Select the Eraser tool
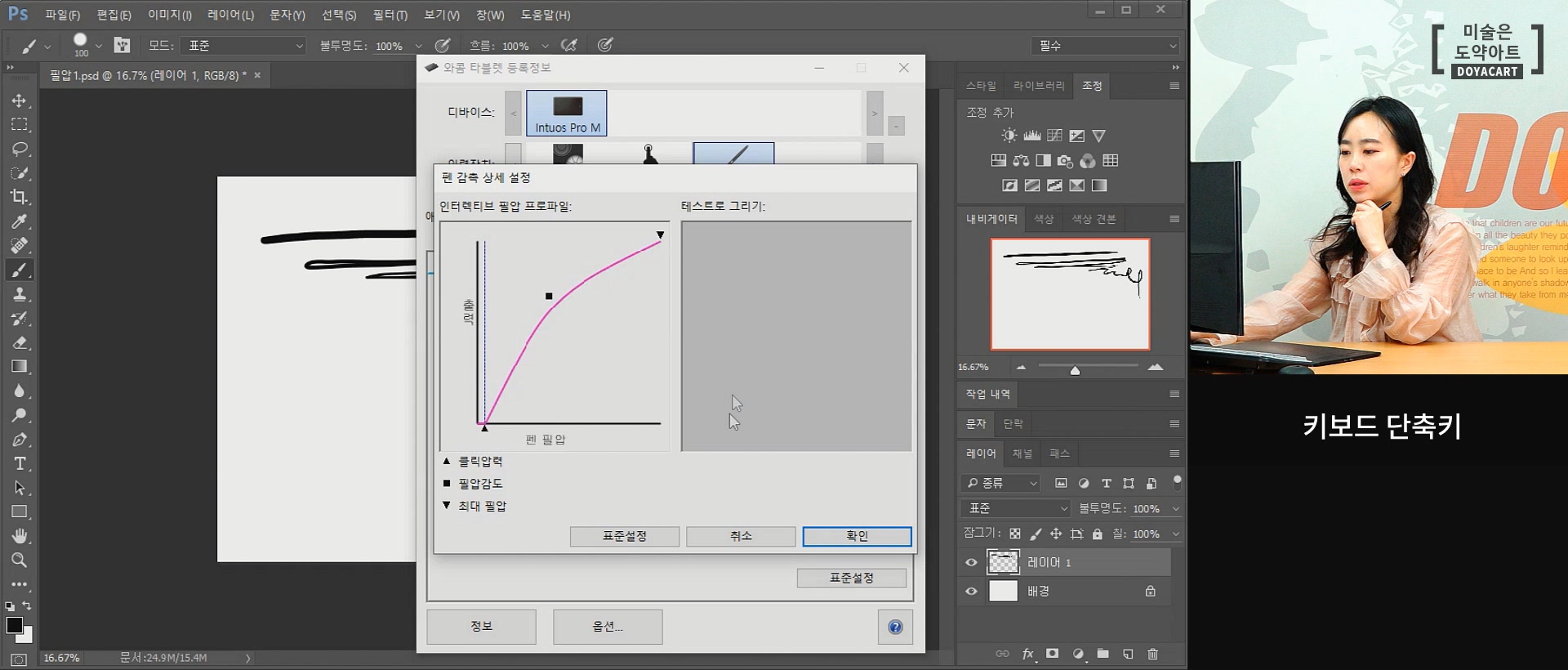1568x670 pixels. click(19, 342)
